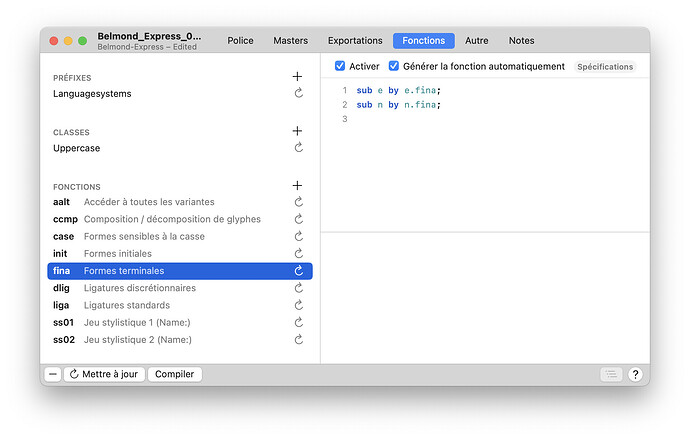Viewport: 690px width, 438px height.
Task: Switch to the Police tab
Action: point(240,41)
